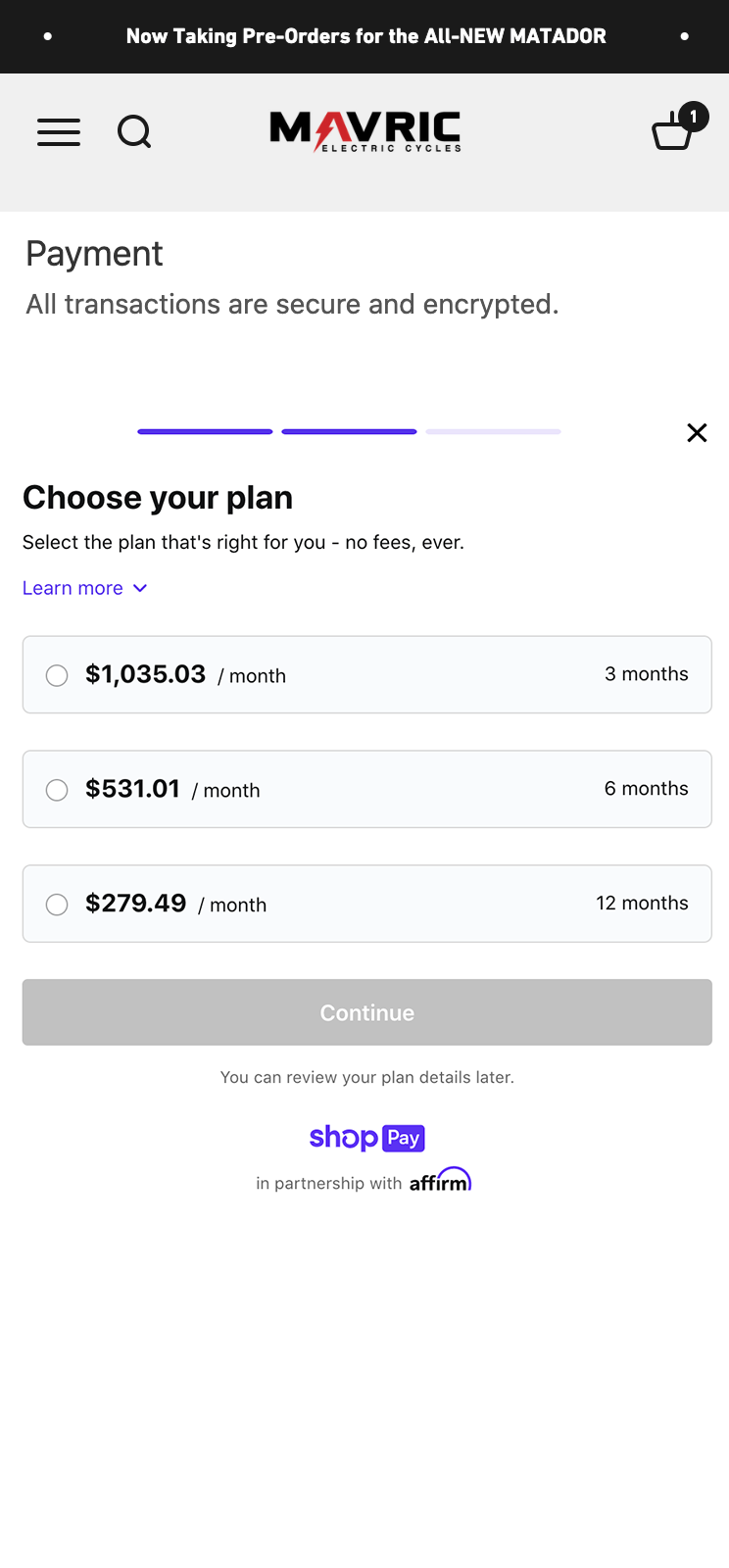Expand the chevron beside Learn more
This screenshot has width=729, height=1568.
[x=140, y=588]
